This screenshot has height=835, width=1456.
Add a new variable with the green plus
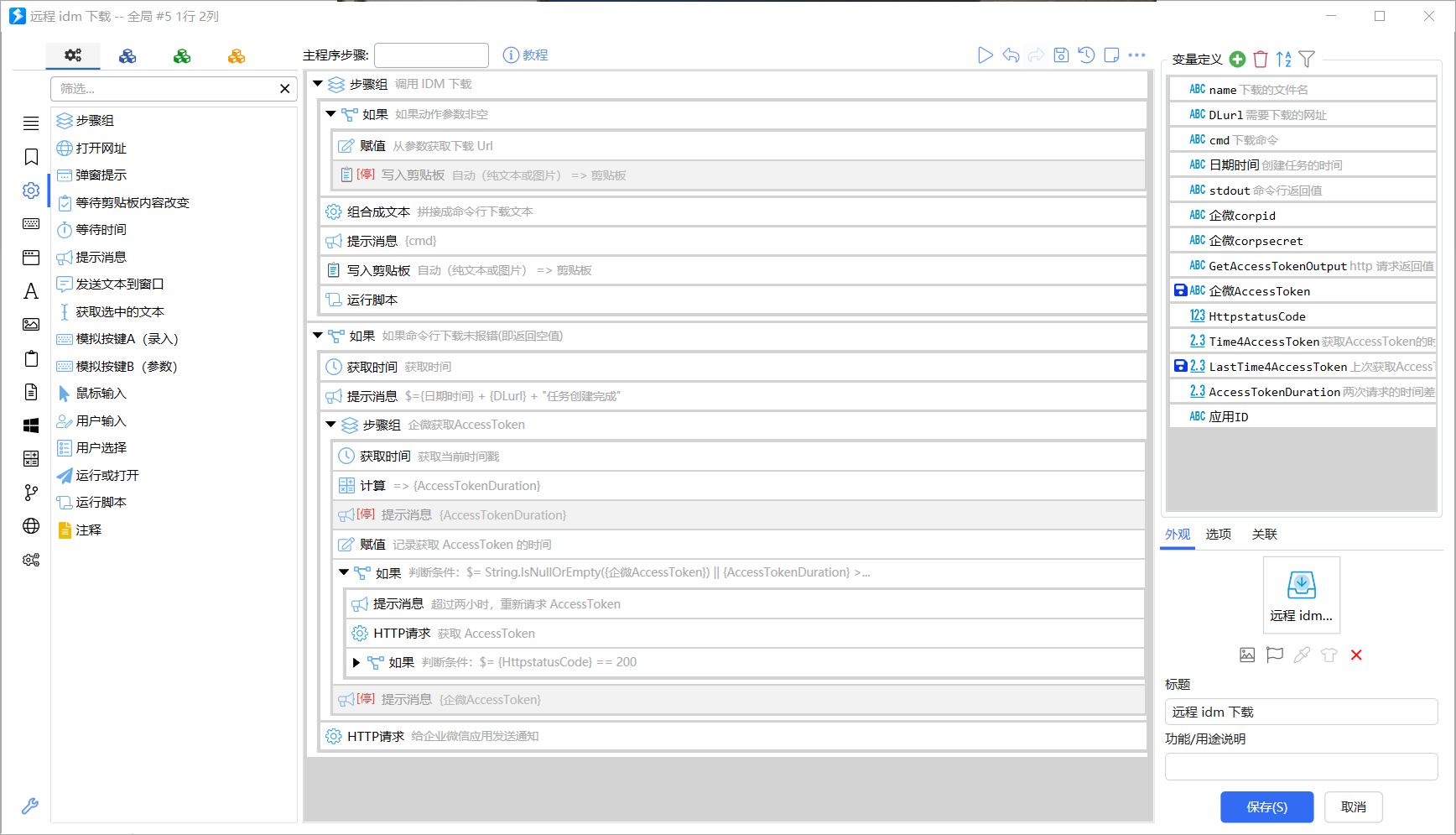click(x=1237, y=59)
